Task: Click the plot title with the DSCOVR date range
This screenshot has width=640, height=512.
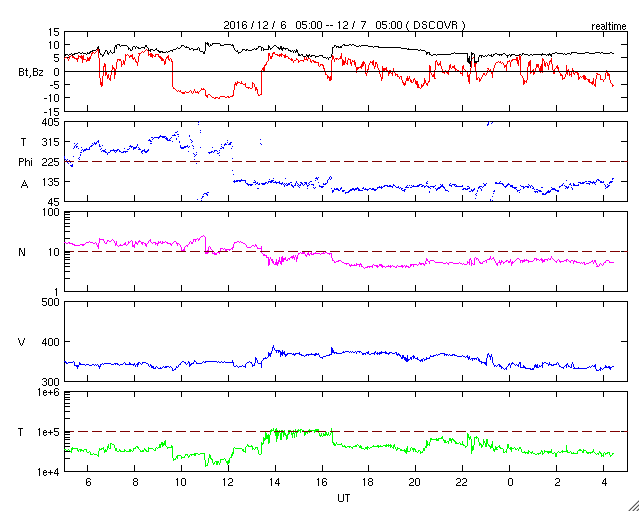Action: 344,25
